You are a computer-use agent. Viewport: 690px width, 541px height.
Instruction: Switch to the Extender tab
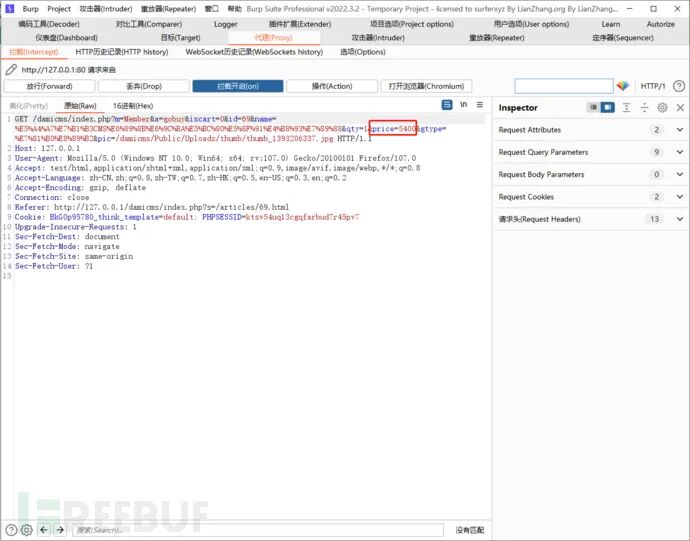[300, 24]
